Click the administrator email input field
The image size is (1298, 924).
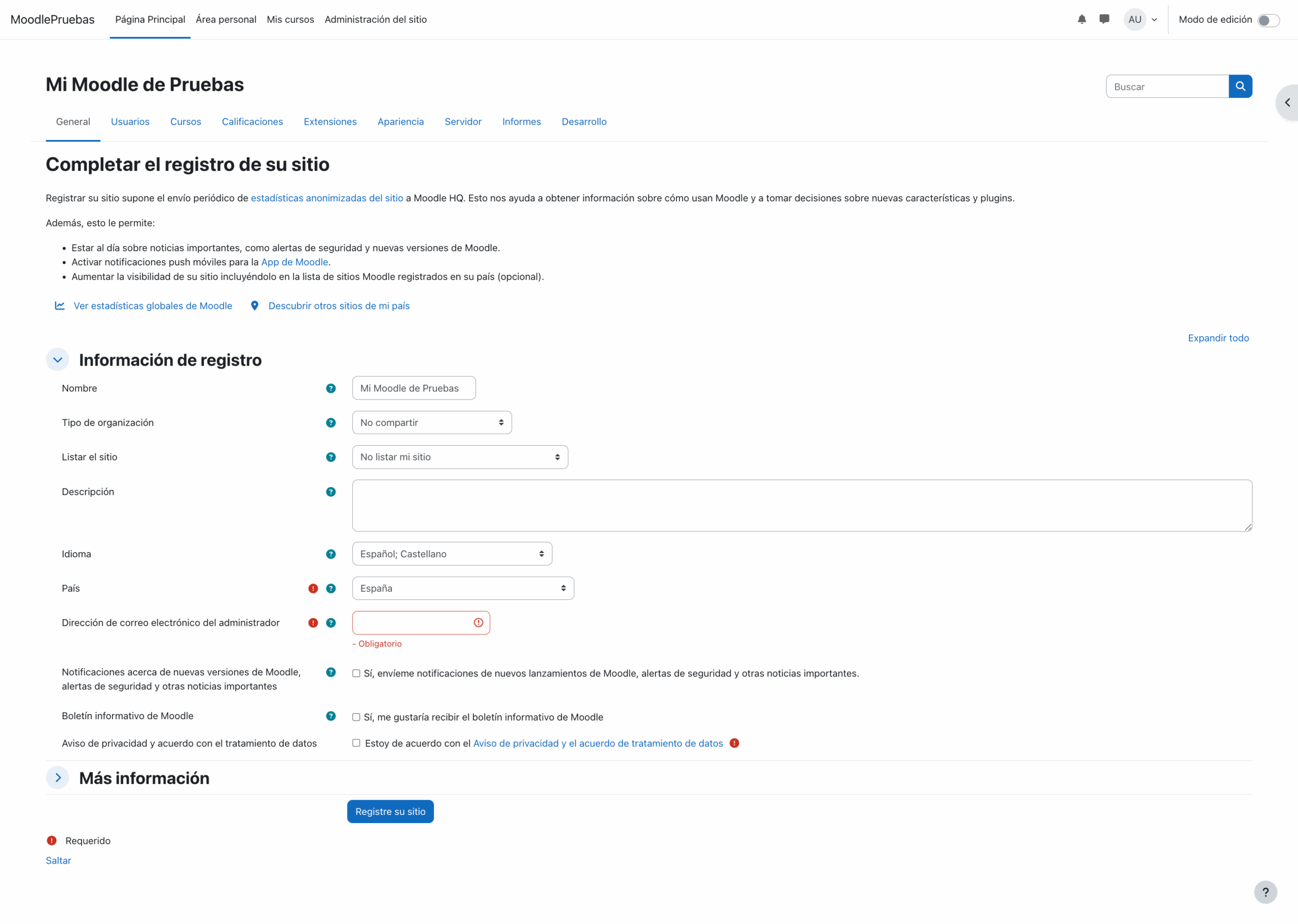[421, 623]
